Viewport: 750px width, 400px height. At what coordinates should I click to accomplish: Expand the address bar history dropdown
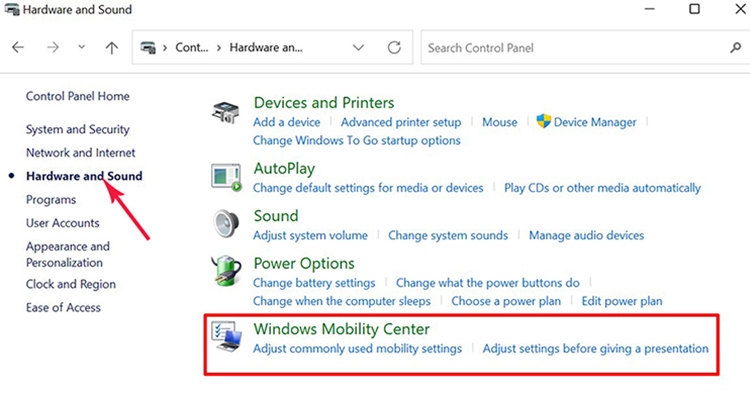(358, 47)
